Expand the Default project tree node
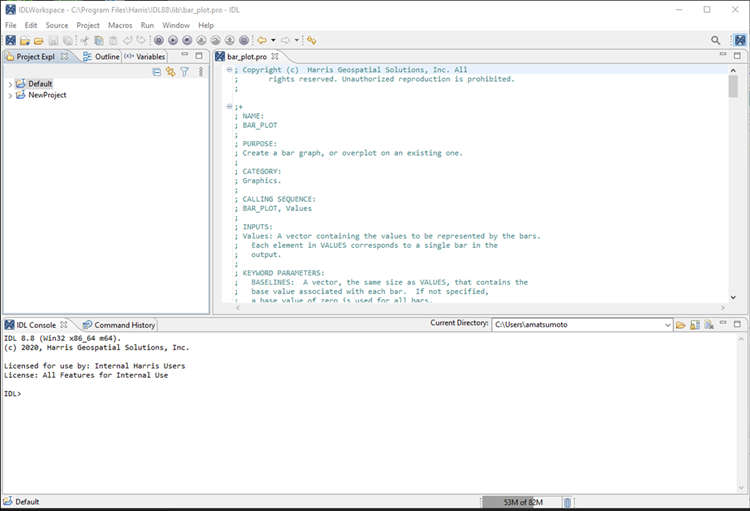The height and width of the screenshot is (511, 750). coord(9,84)
